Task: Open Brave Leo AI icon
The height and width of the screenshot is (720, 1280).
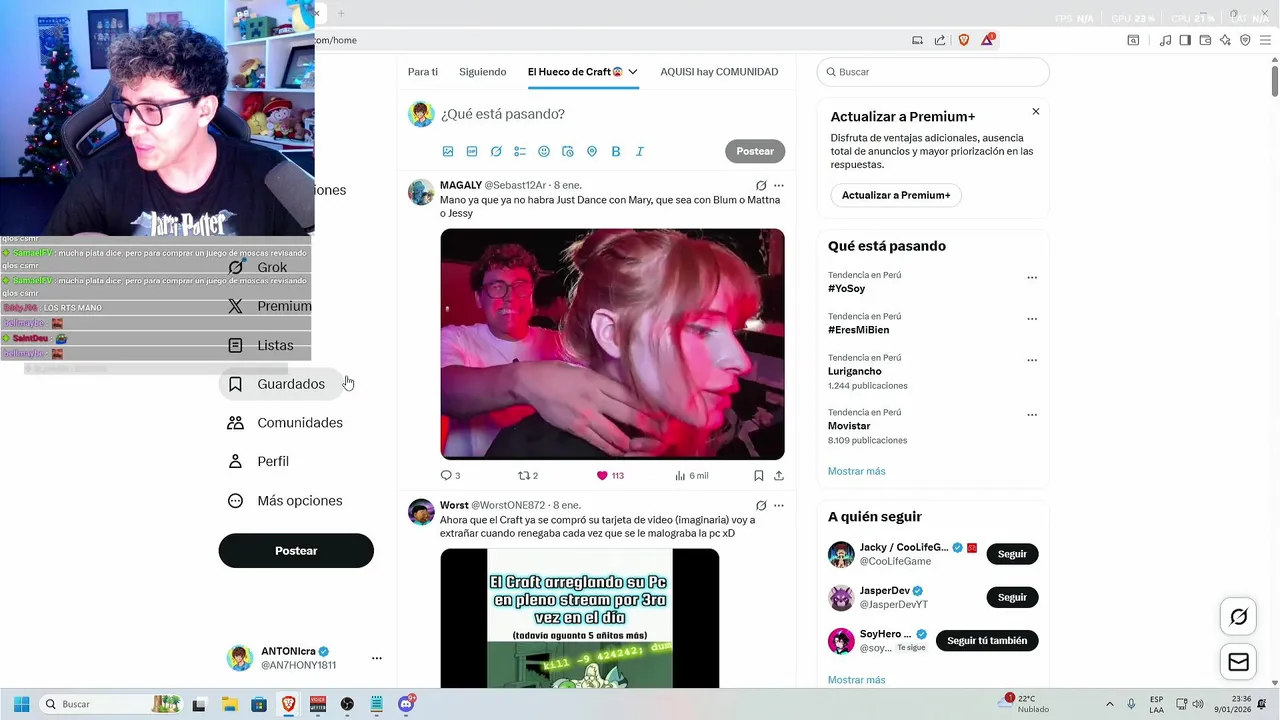Action: click(1225, 40)
